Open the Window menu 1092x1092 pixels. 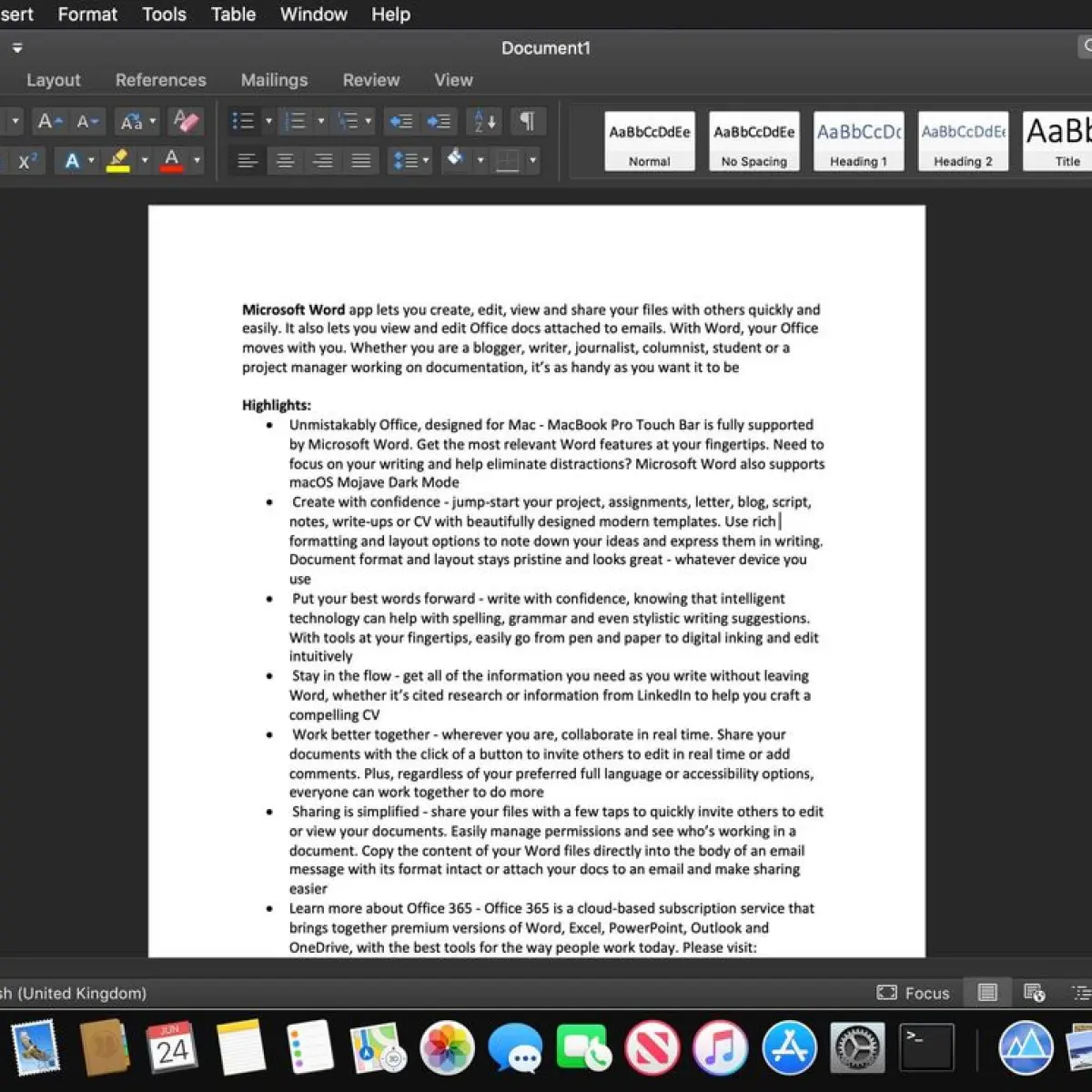point(314,15)
